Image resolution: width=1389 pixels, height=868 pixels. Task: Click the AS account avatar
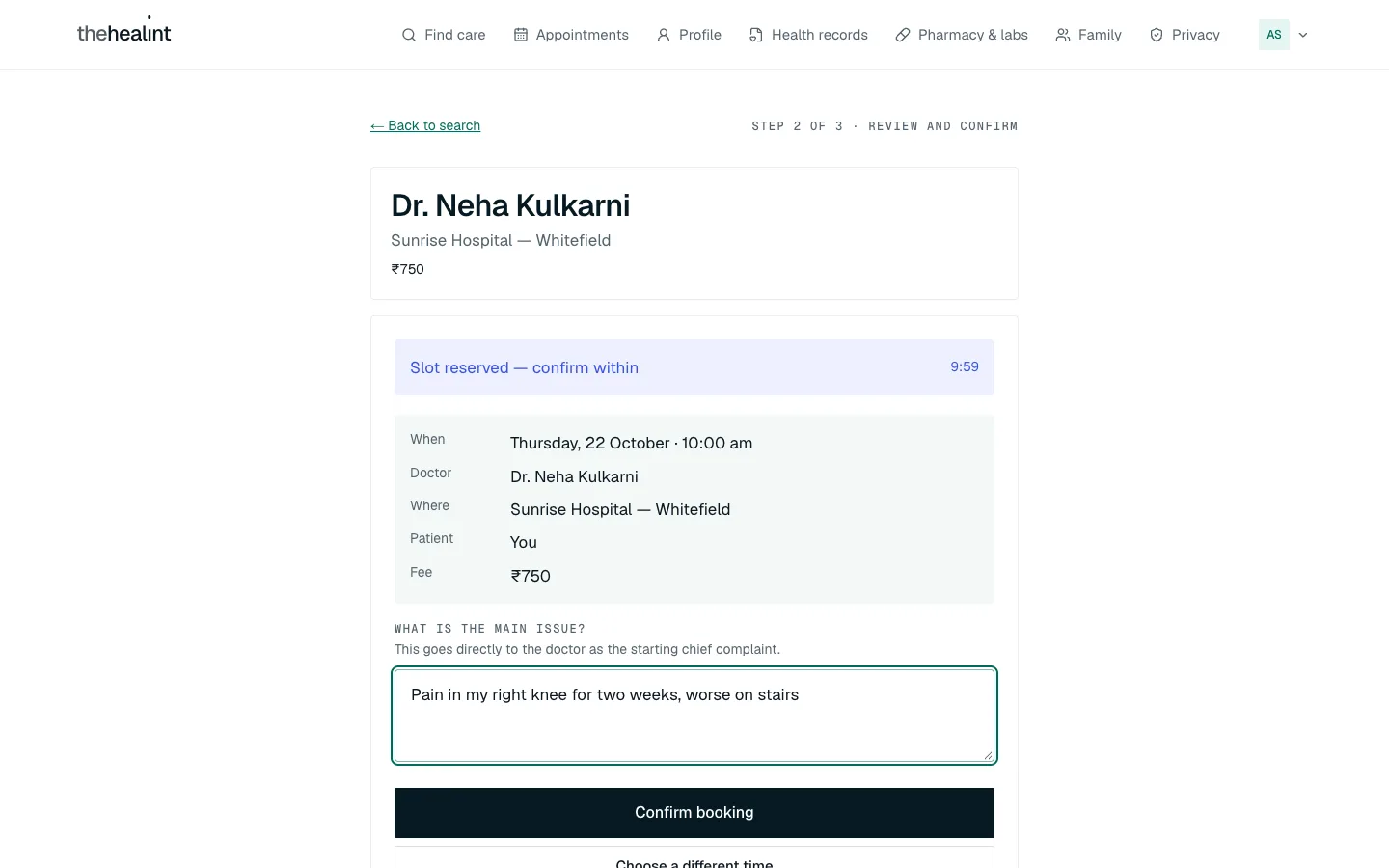coord(1274,35)
